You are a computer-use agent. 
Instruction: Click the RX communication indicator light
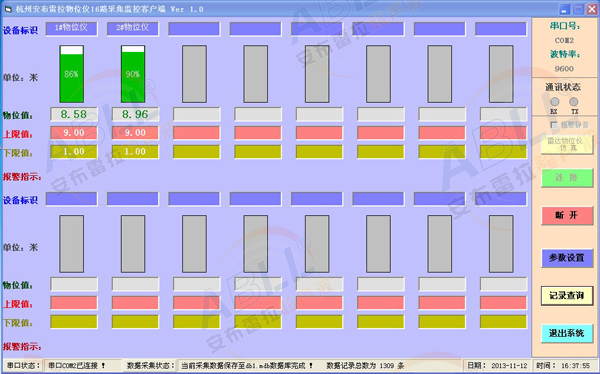tap(554, 101)
